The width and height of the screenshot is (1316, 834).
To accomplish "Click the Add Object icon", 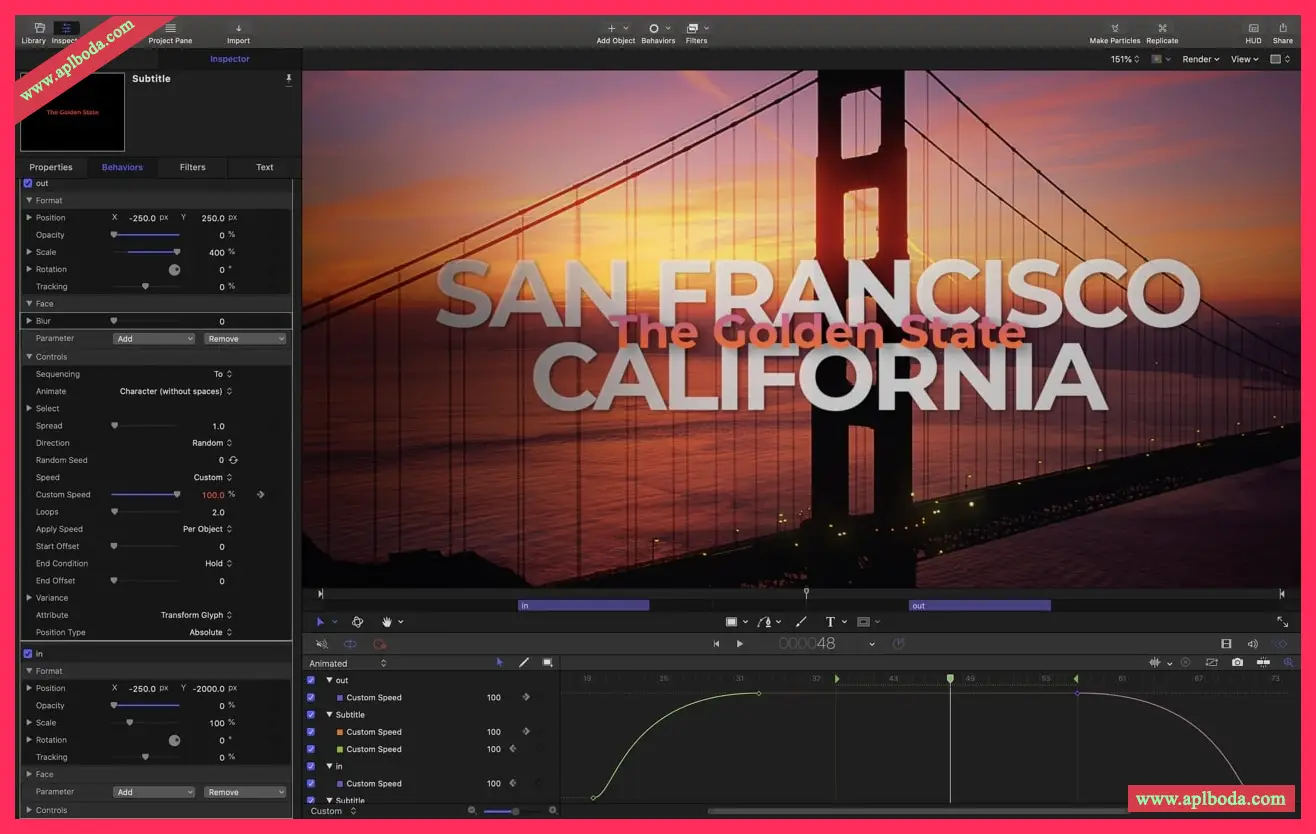I will [x=612, y=28].
